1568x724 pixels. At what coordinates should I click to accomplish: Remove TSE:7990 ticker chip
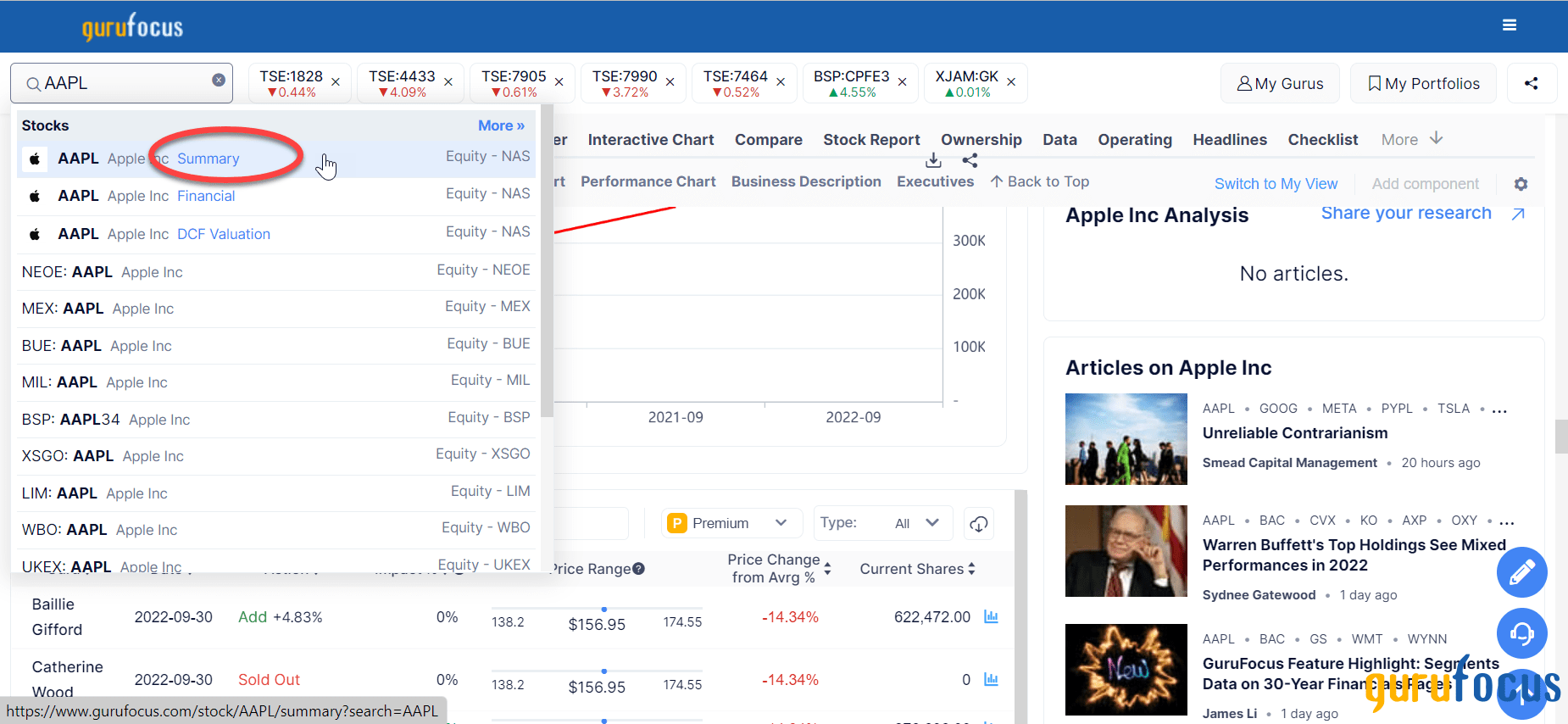pos(670,82)
